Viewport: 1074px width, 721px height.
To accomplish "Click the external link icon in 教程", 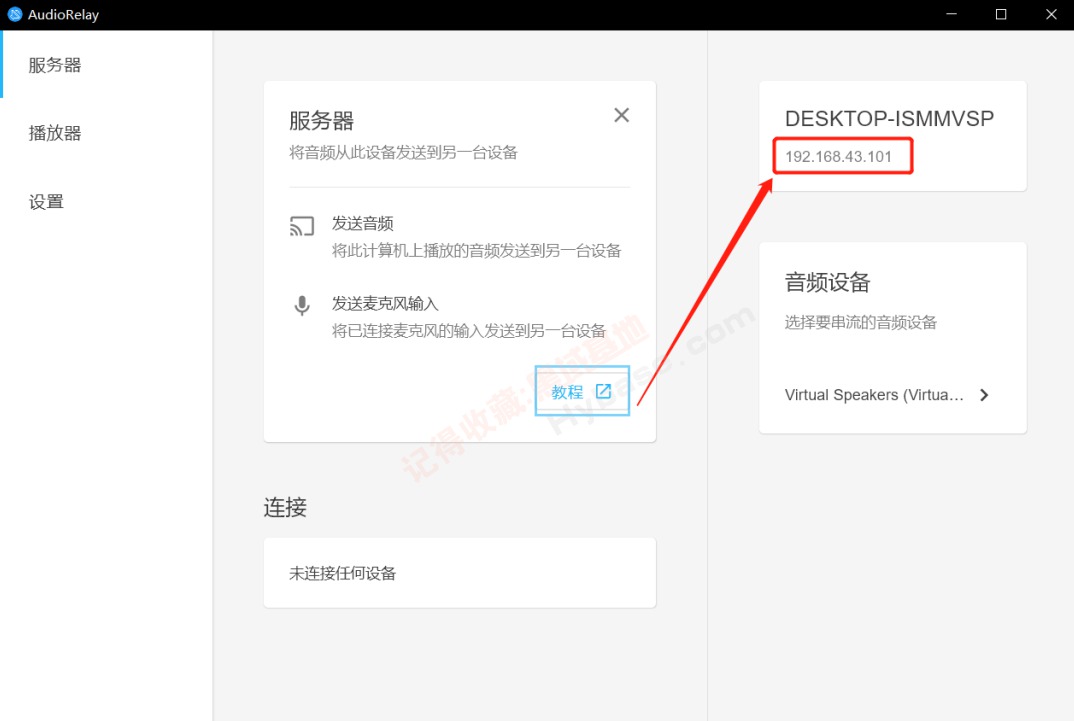I will 603,391.
